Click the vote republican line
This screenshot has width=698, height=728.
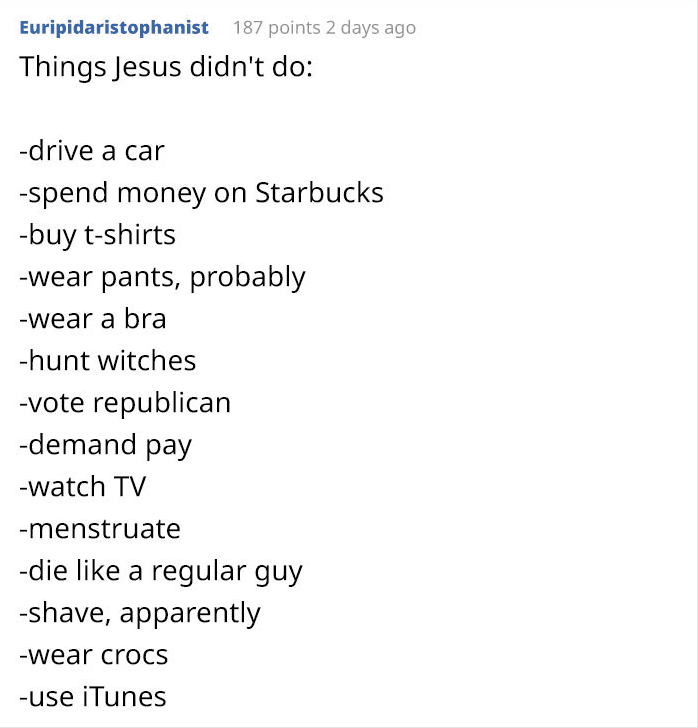(x=125, y=403)
